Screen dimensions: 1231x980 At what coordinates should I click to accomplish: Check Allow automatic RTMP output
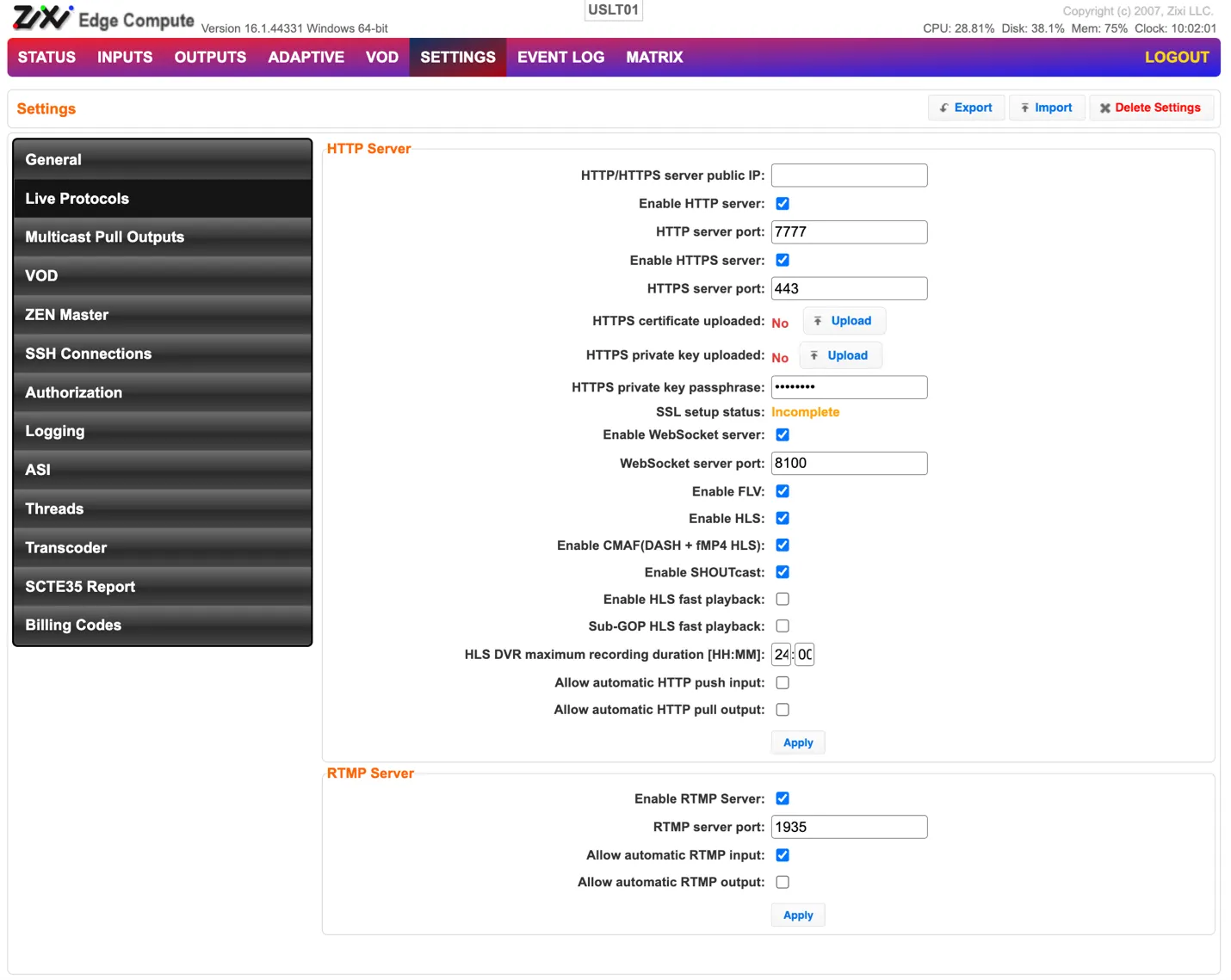(783, 882)
